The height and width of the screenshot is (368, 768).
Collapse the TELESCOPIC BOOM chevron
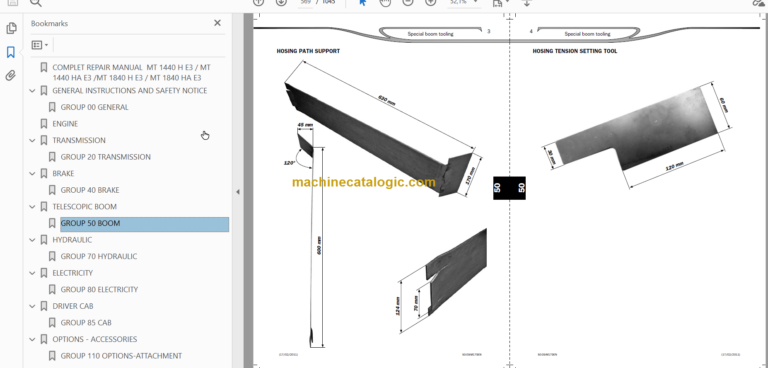(32, 207)
